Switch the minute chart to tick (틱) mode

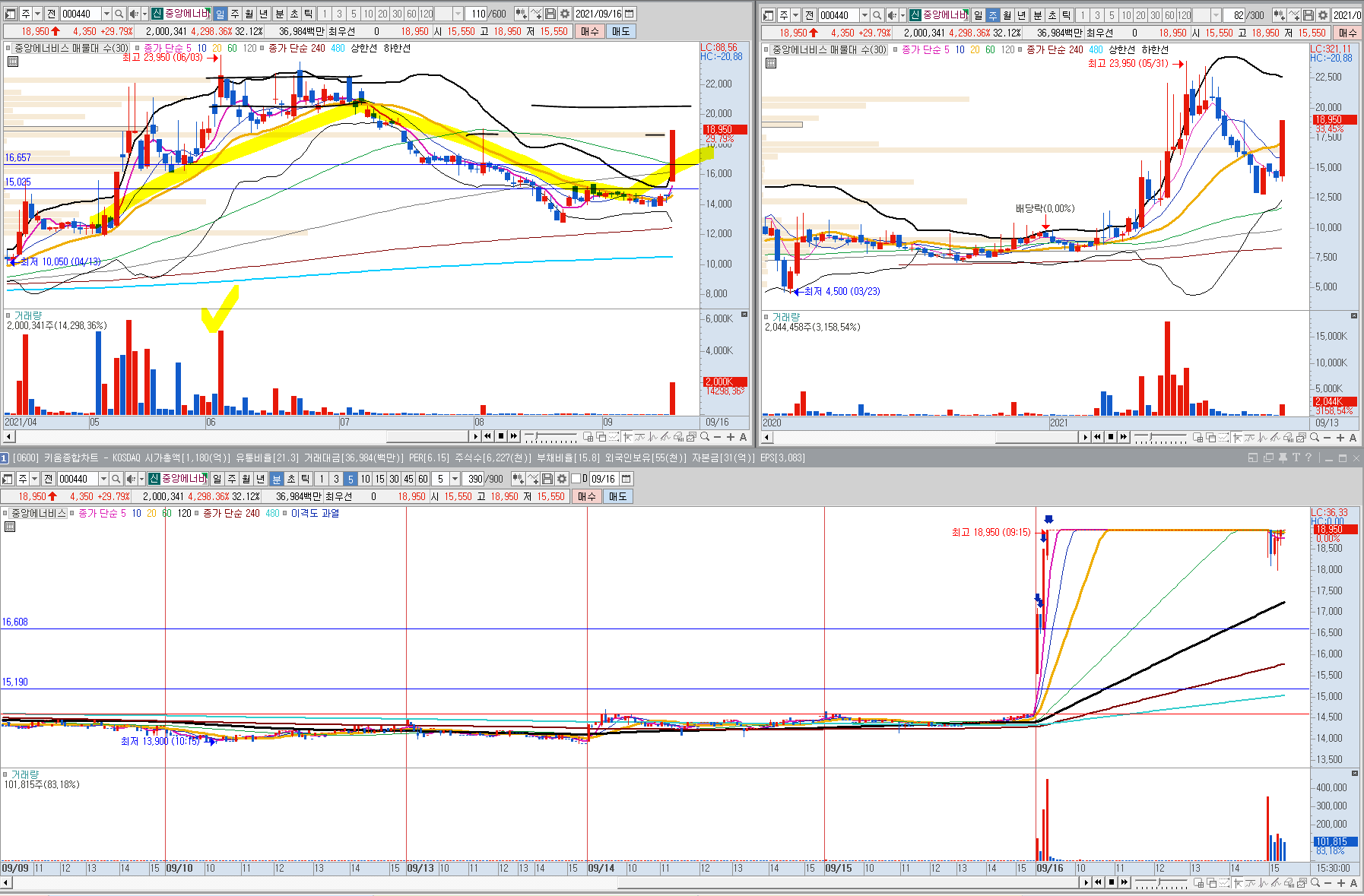coord(305,479)
